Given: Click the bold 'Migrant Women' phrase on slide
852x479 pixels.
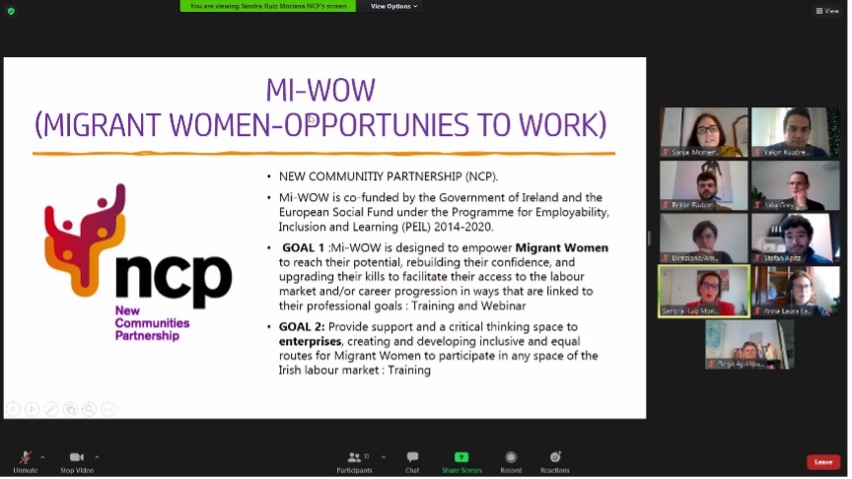Looking at the screenshot, I should click(562, 248).
